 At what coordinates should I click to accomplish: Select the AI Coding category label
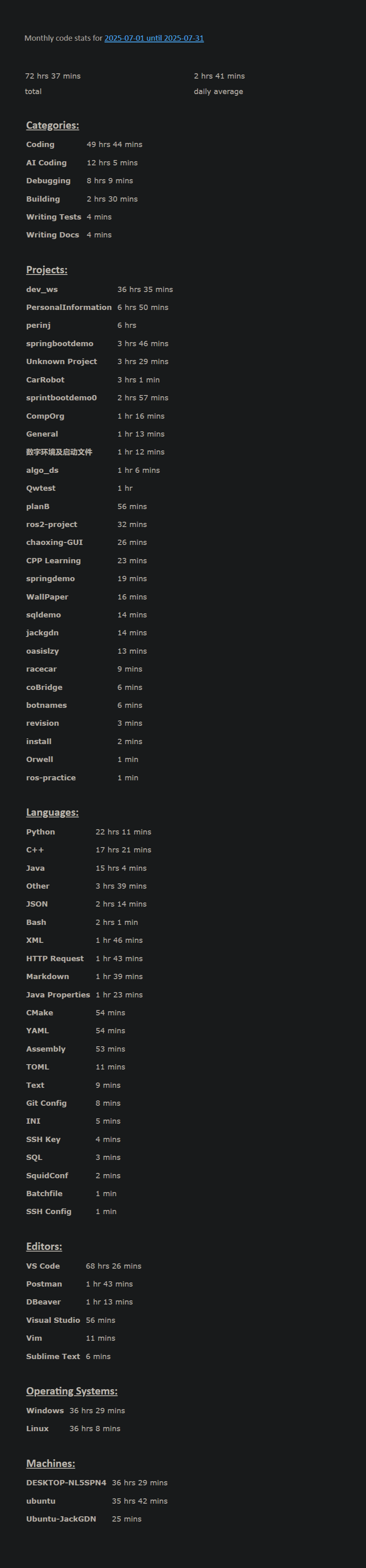pyautogui.click(x=46, y=163)
